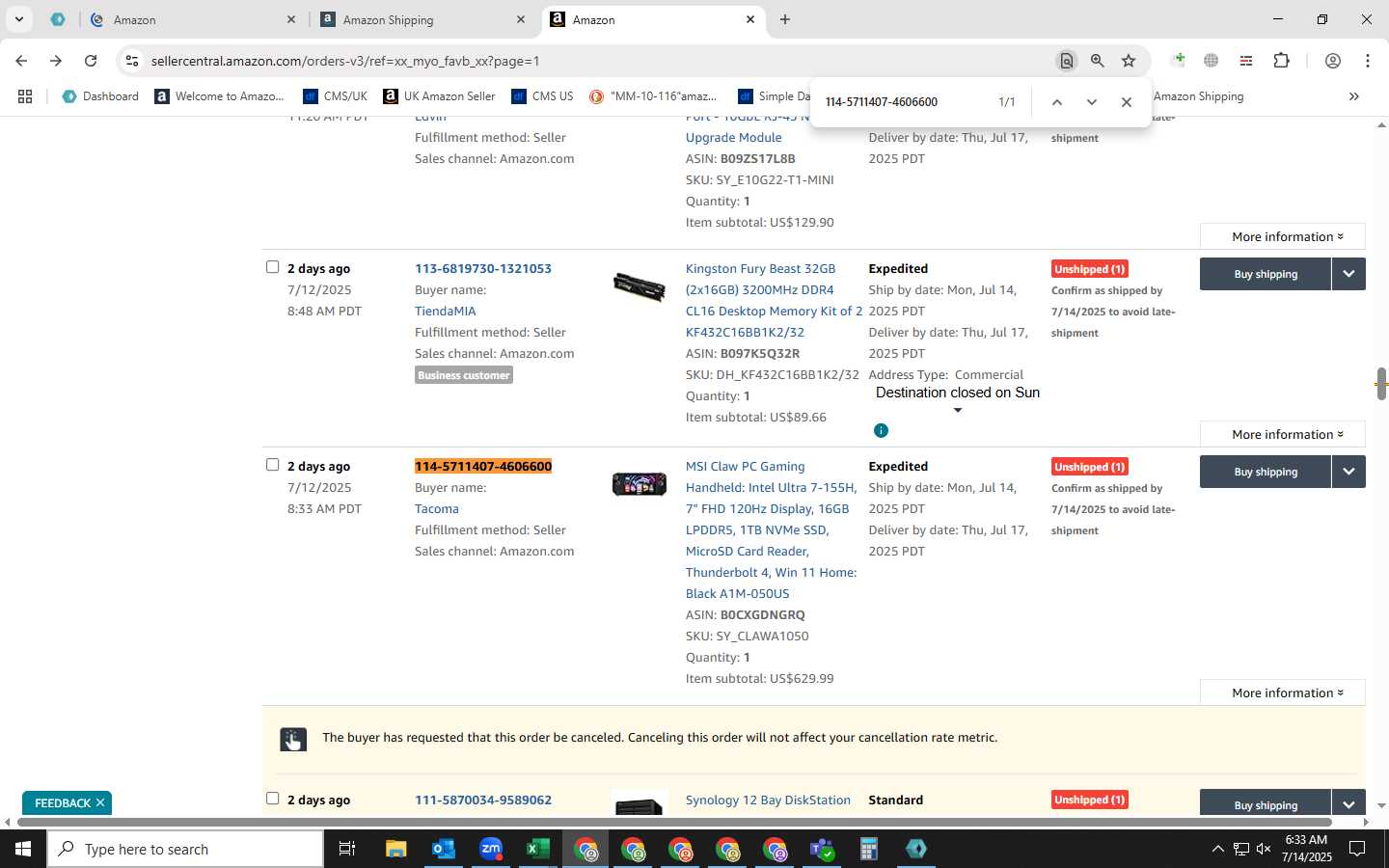Expand More information for Kingston order
Screen dimensions: 1389x868
tap(1283, 434)
